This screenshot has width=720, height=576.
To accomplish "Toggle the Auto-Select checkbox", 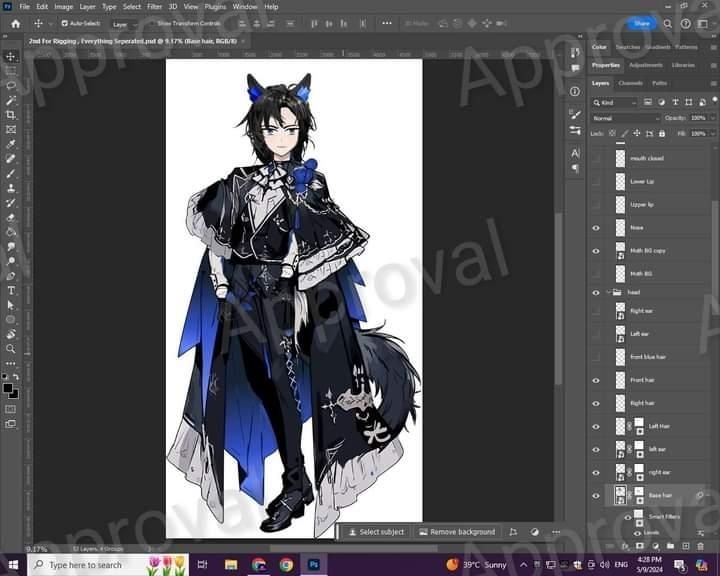I will point(64,23).
